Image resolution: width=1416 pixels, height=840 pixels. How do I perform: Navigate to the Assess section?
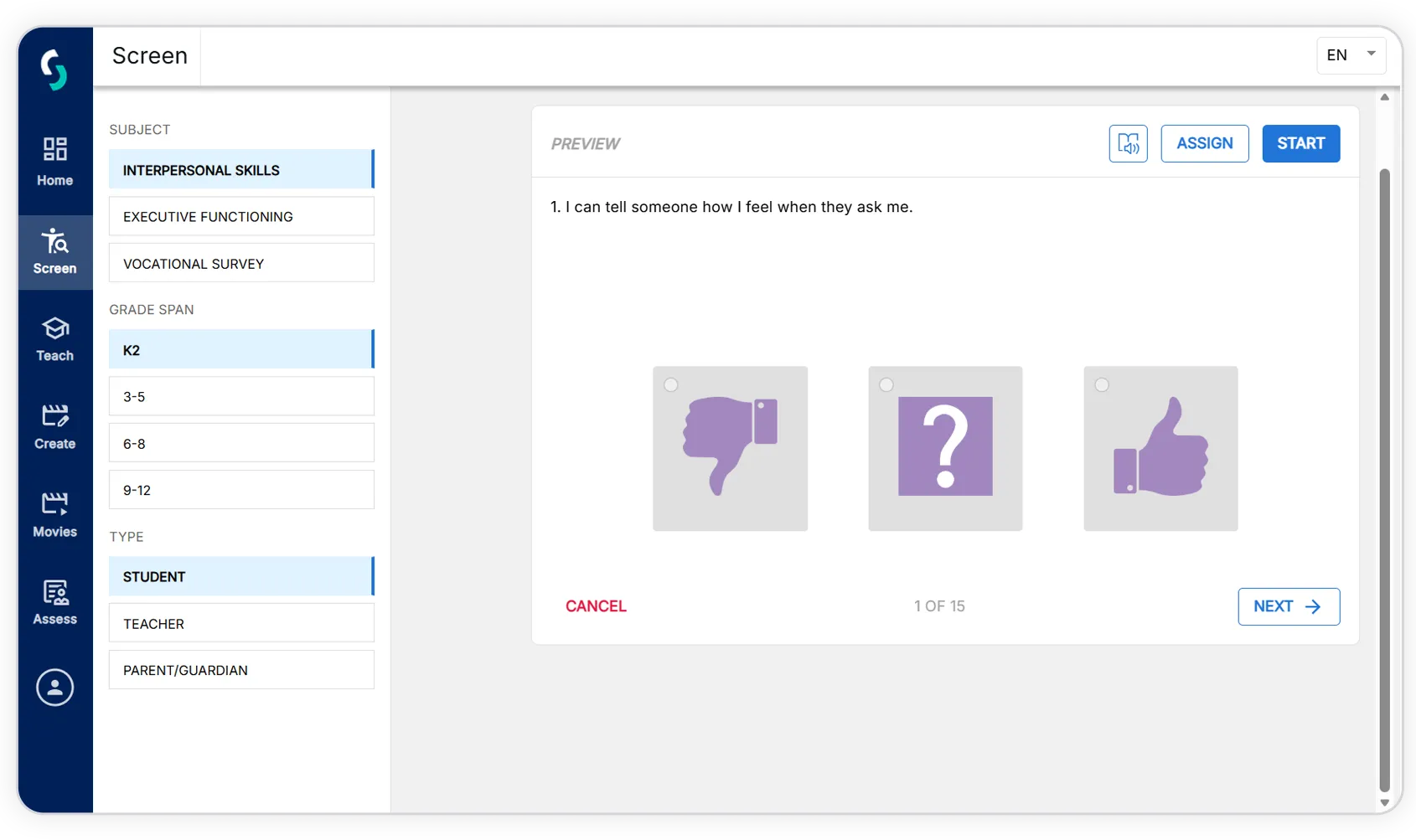pos(54,602)
